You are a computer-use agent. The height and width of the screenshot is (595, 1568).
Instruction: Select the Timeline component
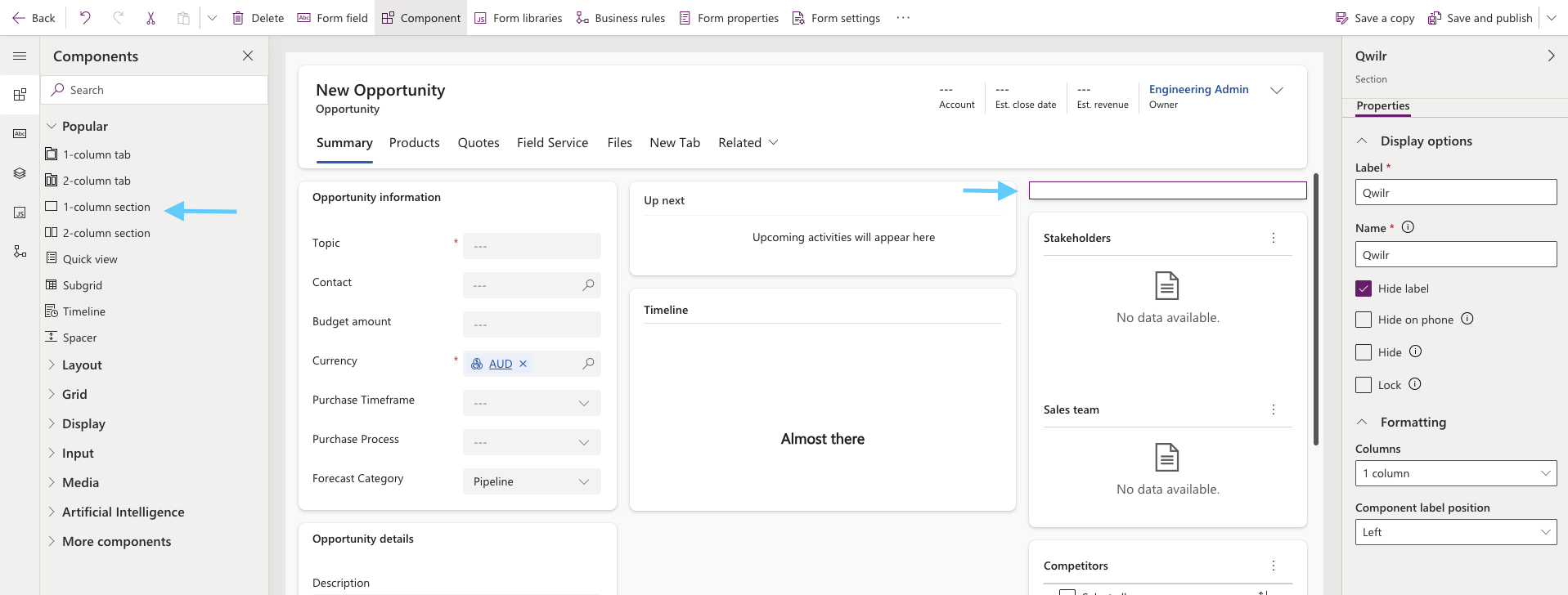tap(76, 311)
